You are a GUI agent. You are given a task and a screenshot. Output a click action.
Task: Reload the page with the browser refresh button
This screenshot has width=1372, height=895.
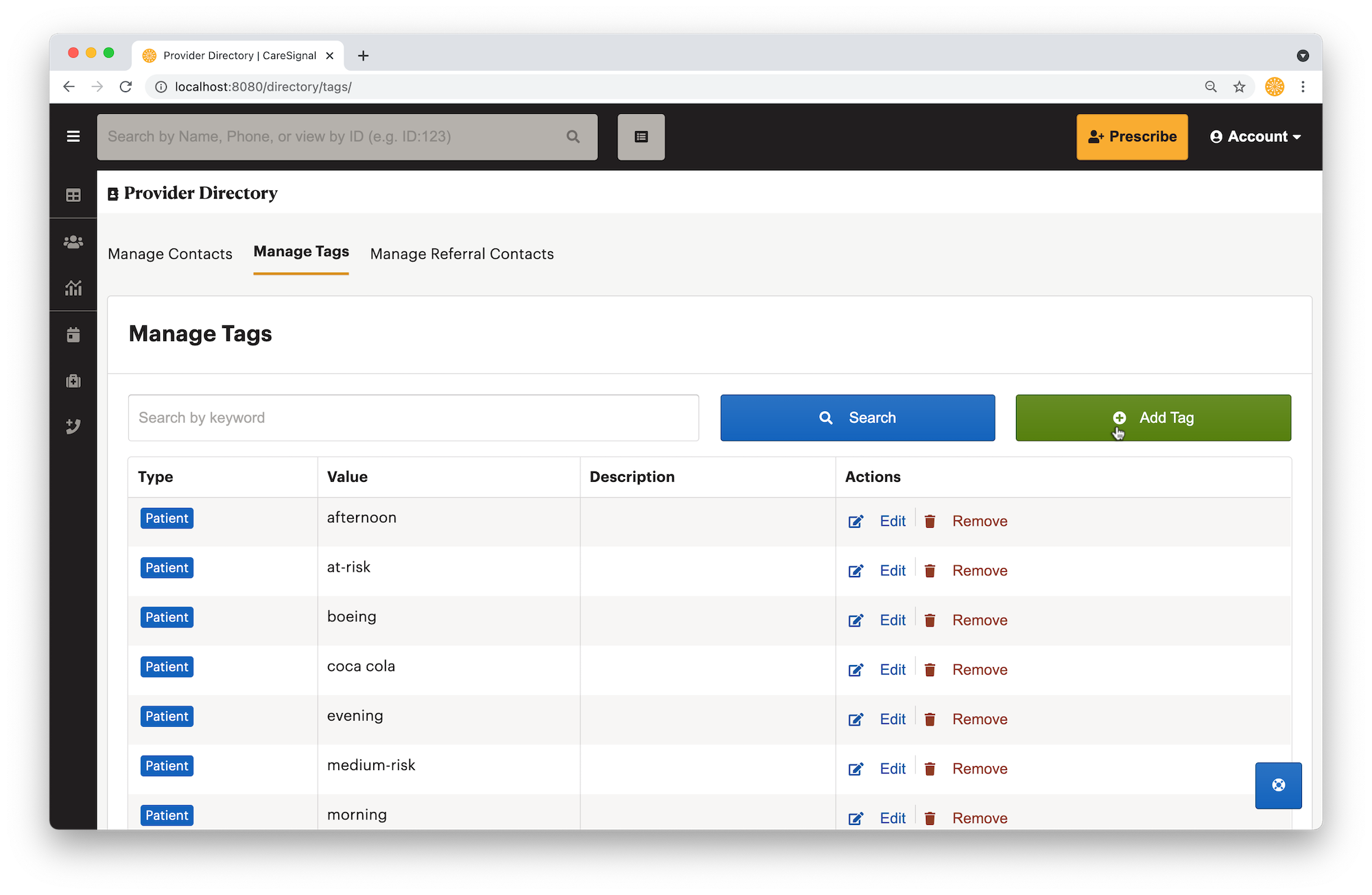pos(126,86)
